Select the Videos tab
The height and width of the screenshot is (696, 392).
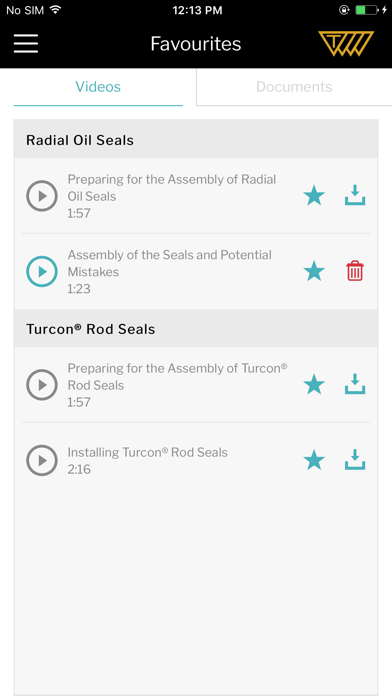pos(98,87)
